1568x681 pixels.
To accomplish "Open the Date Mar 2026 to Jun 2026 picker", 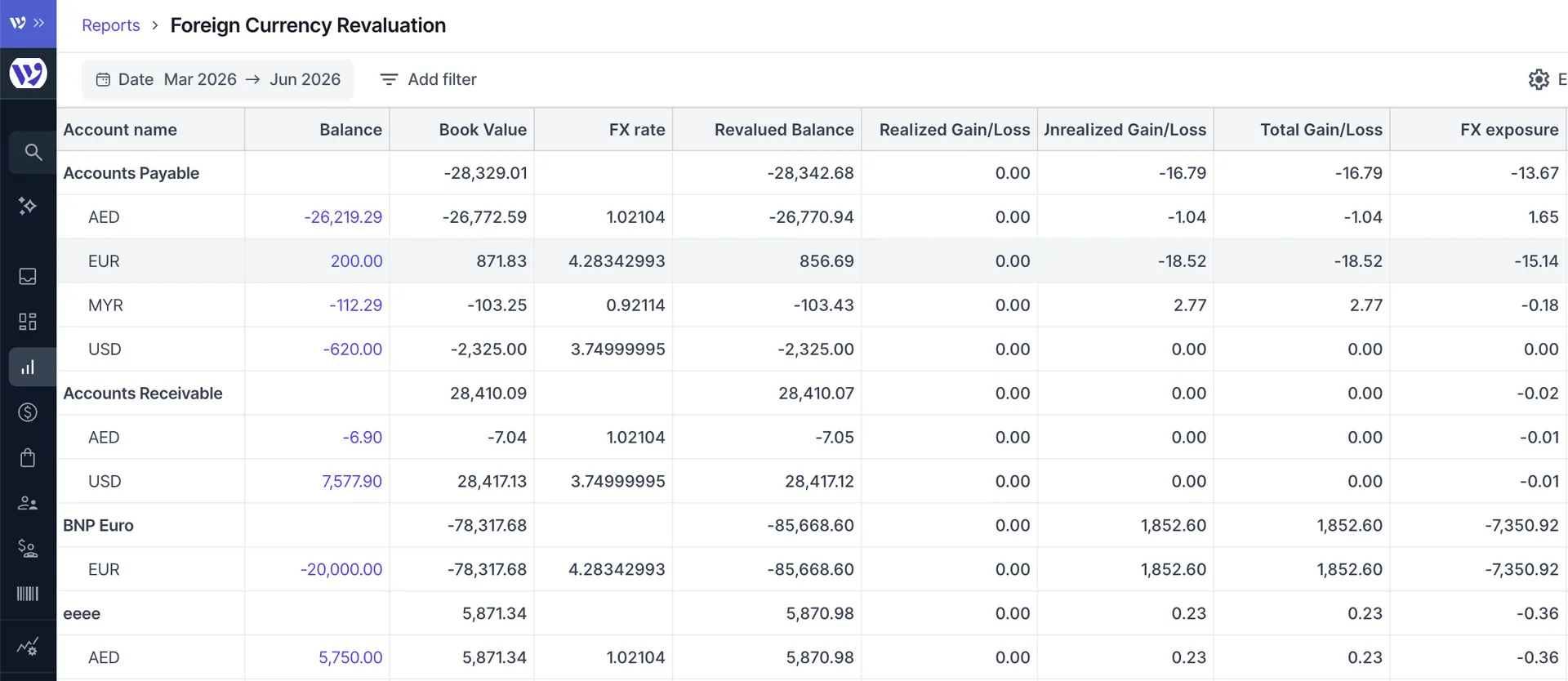I will pyautogui.click(x=217, y=79).
